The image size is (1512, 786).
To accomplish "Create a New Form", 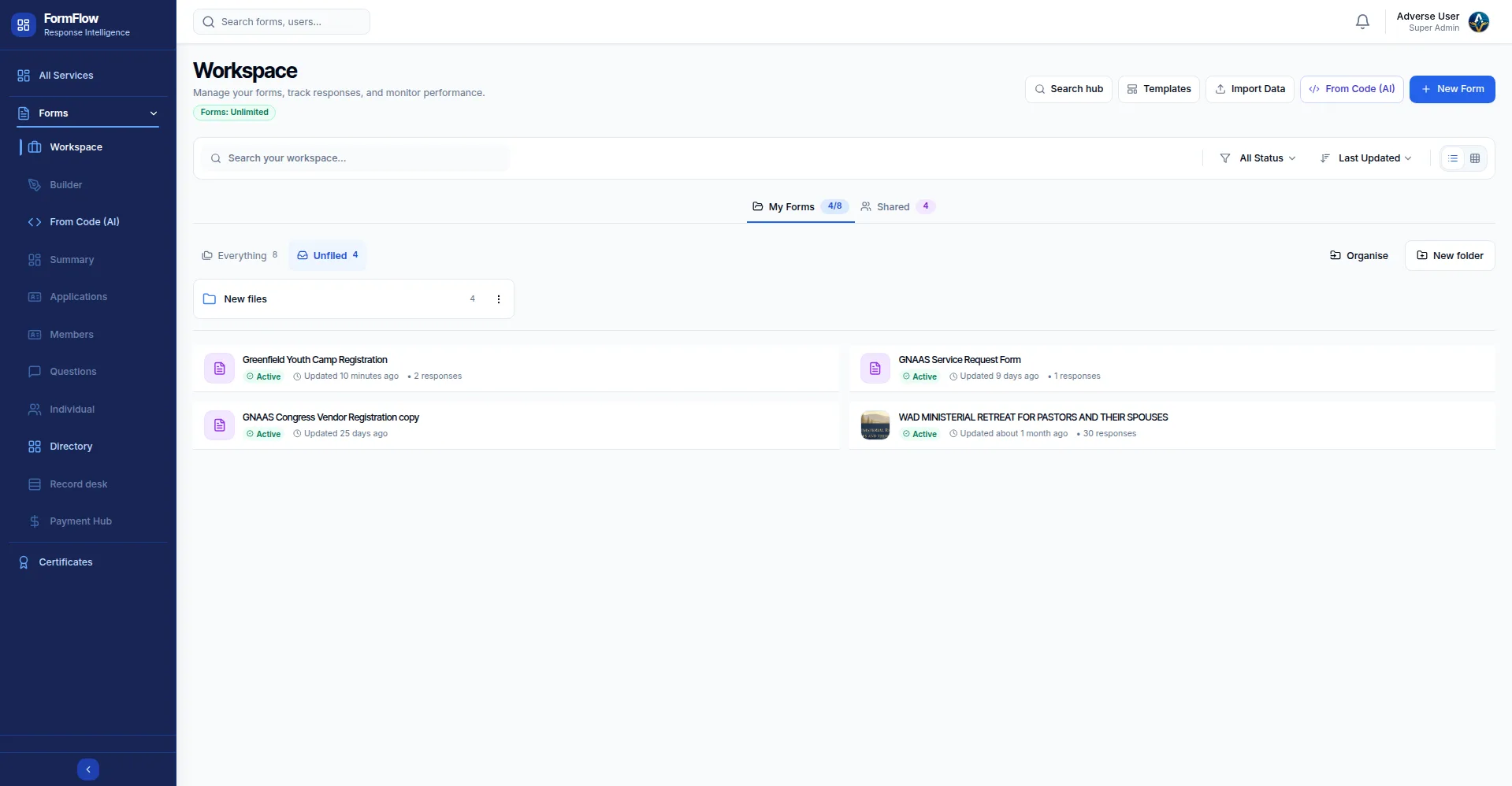I will point(1452,89).
